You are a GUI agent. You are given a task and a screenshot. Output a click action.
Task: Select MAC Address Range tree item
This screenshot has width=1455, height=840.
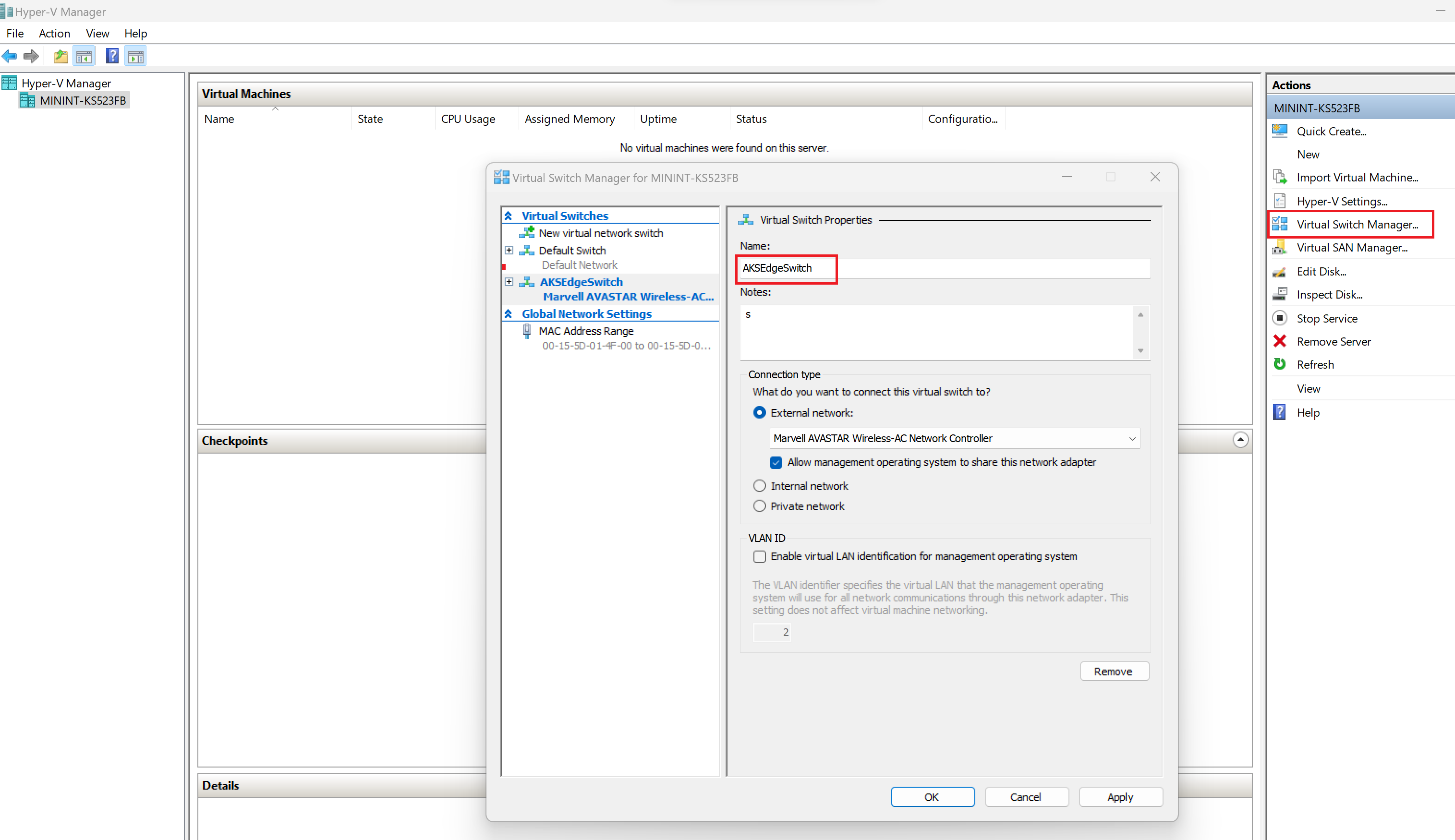click(x=586, y=331)
